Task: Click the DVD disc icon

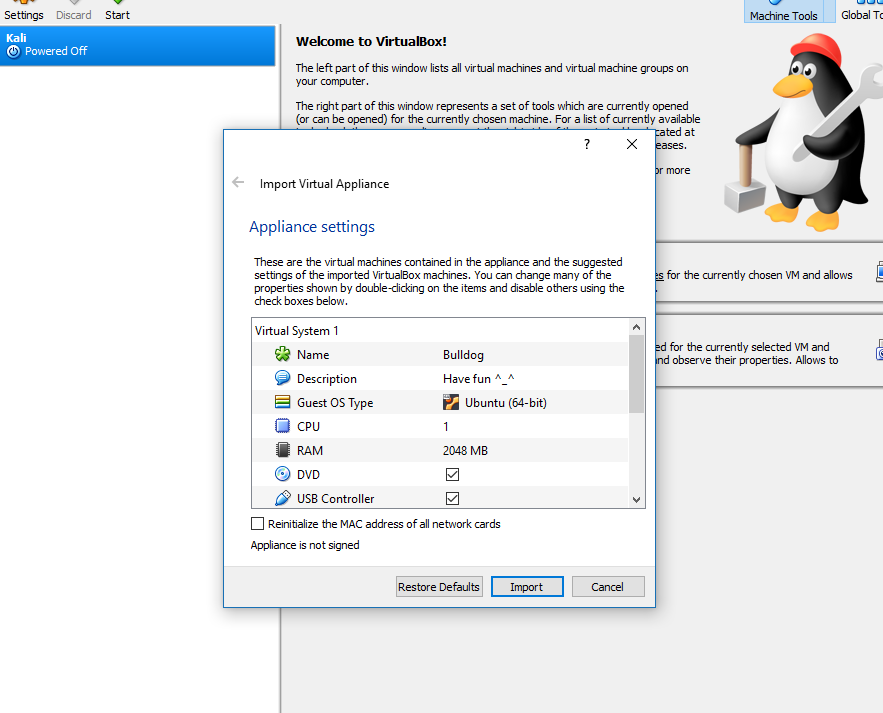Action: pos(282,474)
